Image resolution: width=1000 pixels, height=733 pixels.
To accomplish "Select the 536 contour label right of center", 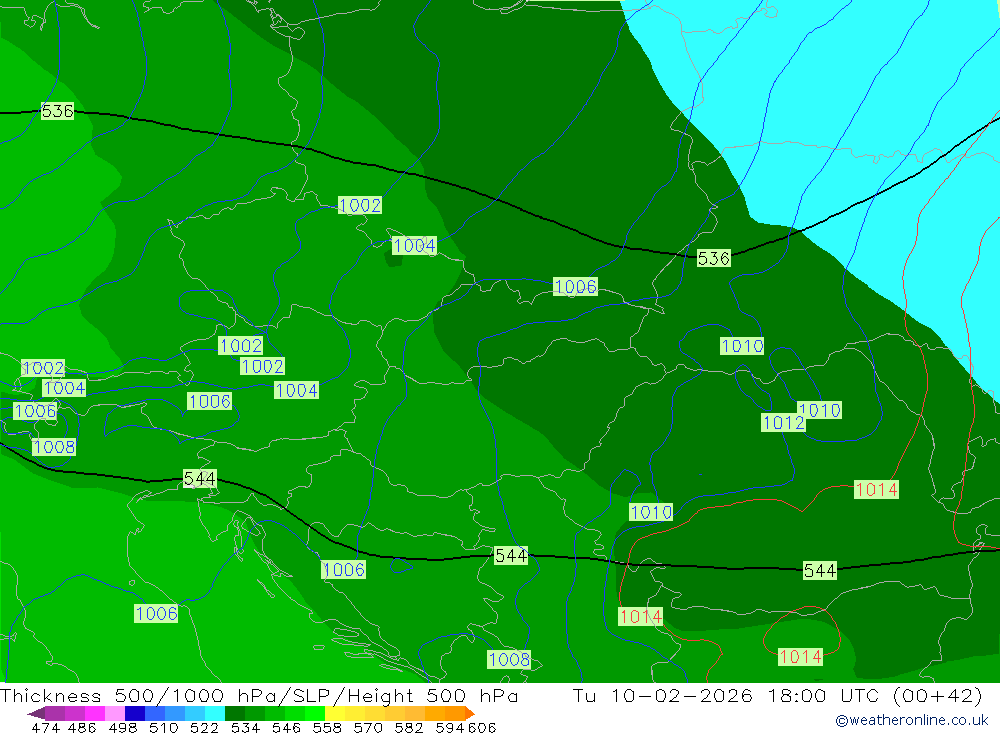I will (x=713, y=258).
